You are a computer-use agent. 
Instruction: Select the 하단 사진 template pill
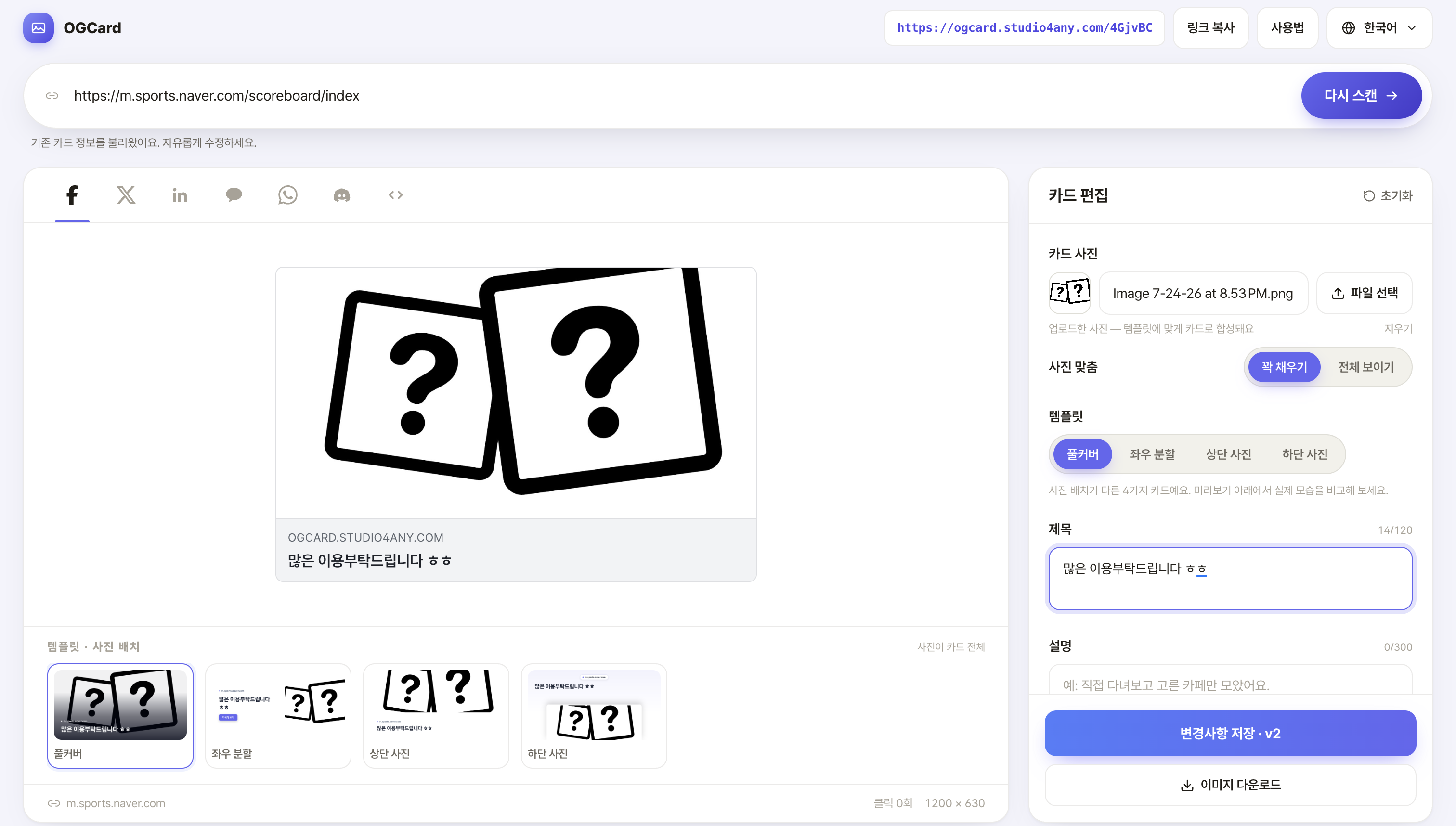pos(1304,454)
